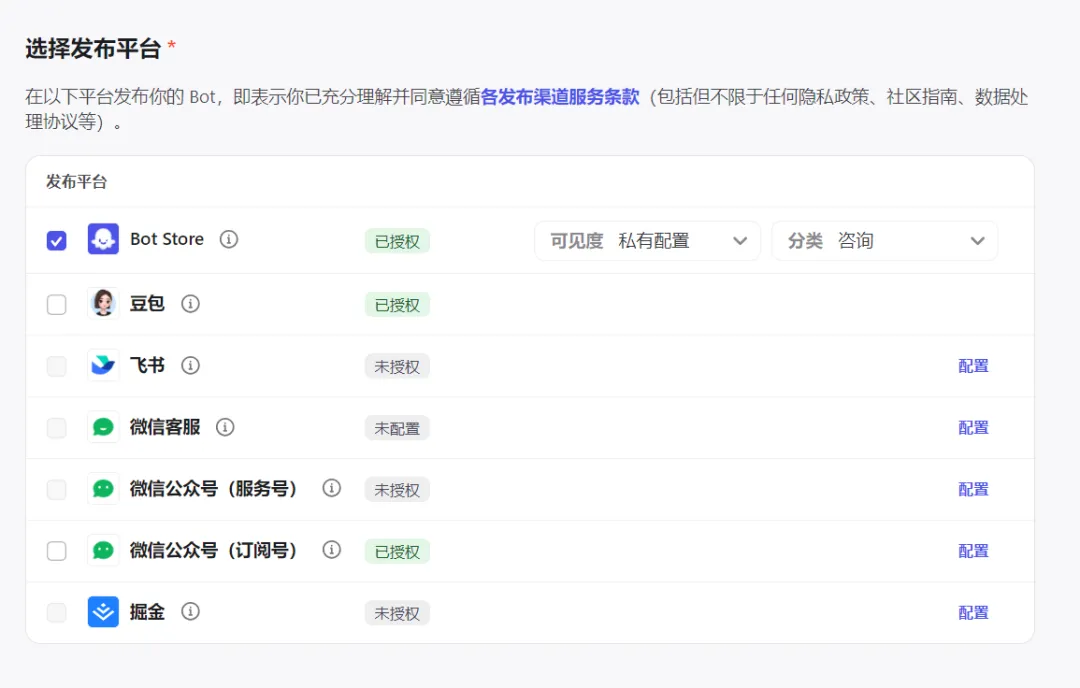1080x688 pixels.
Task: Open the 各发布渠道服务条款 link
Action: pos(560,97)
